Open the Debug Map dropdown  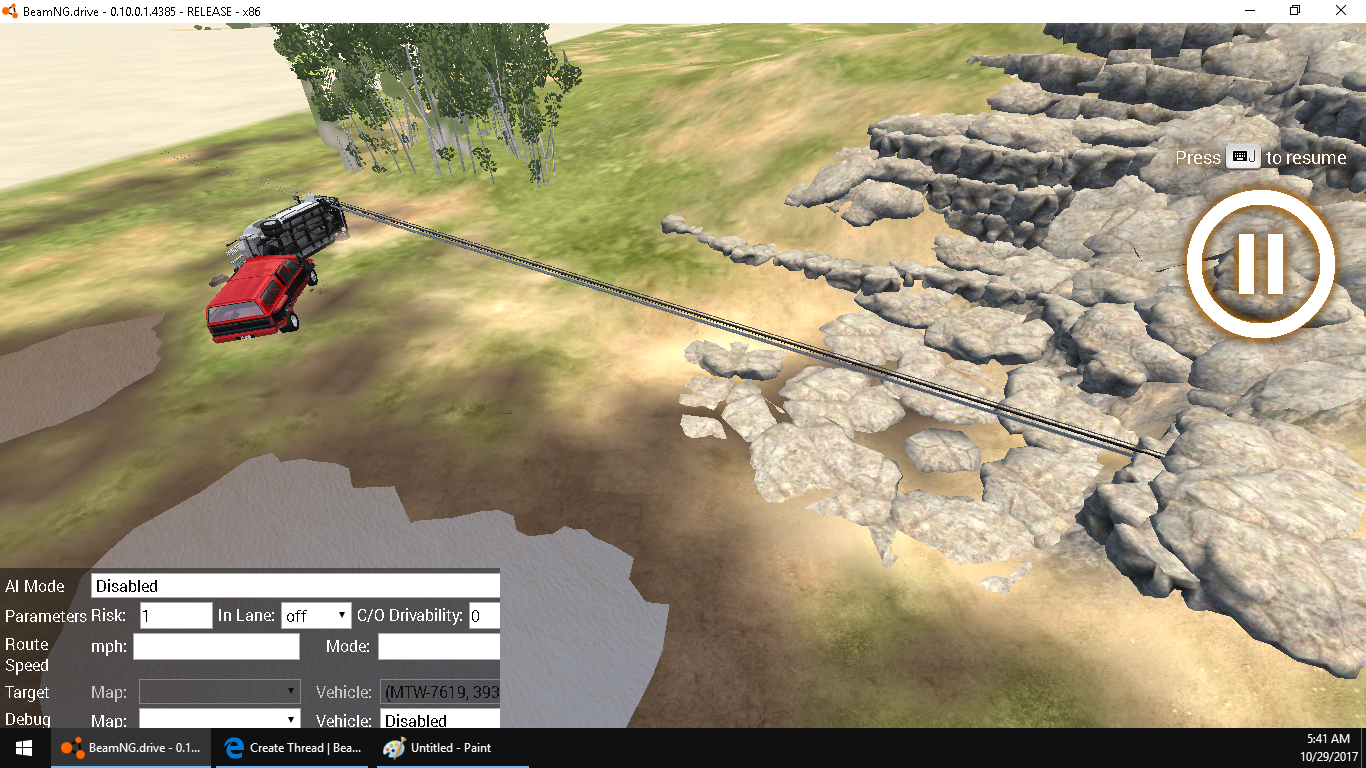tap(219, 719)
